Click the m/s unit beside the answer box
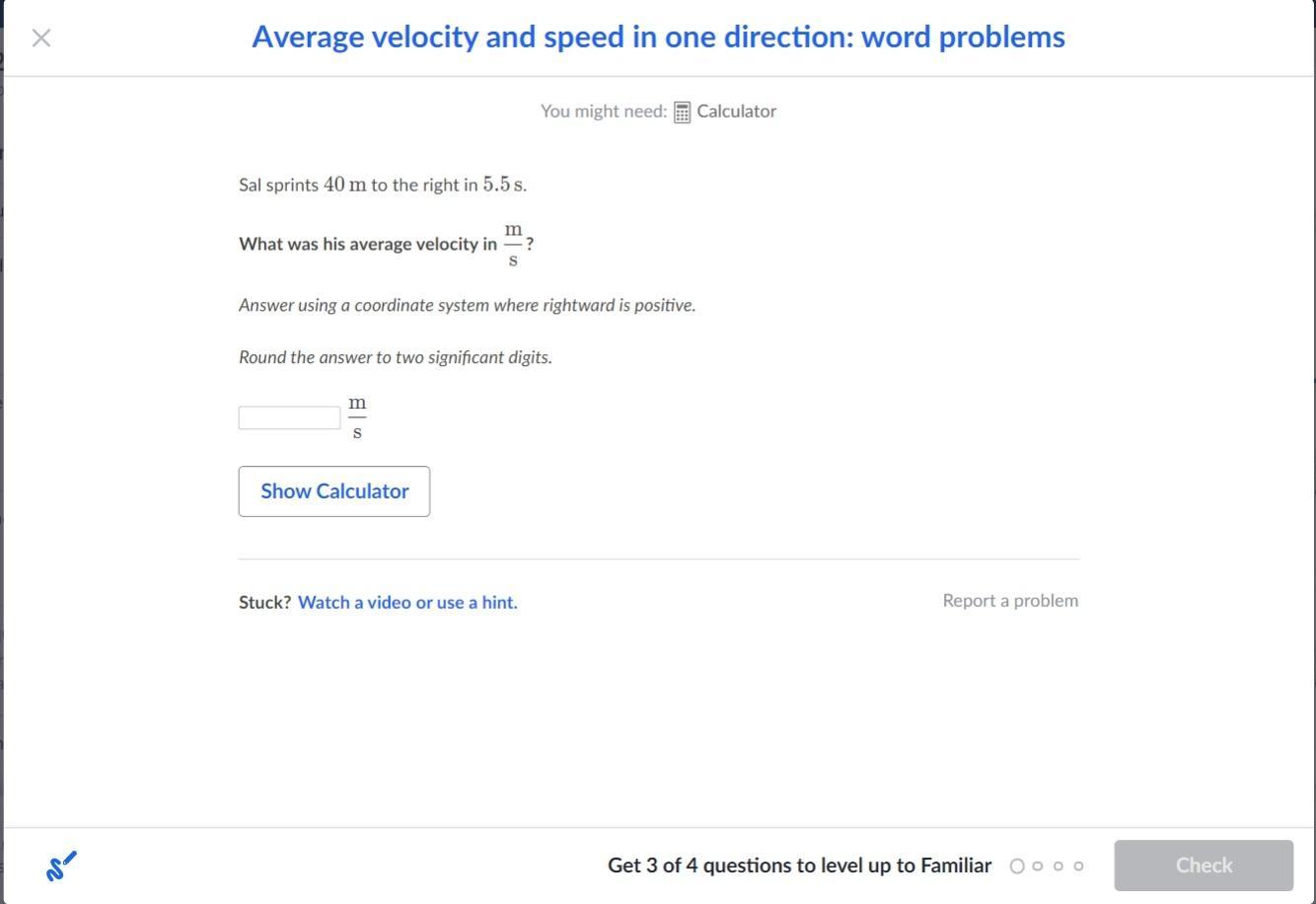The image size is (1316, 904). (x=357, y=417)
